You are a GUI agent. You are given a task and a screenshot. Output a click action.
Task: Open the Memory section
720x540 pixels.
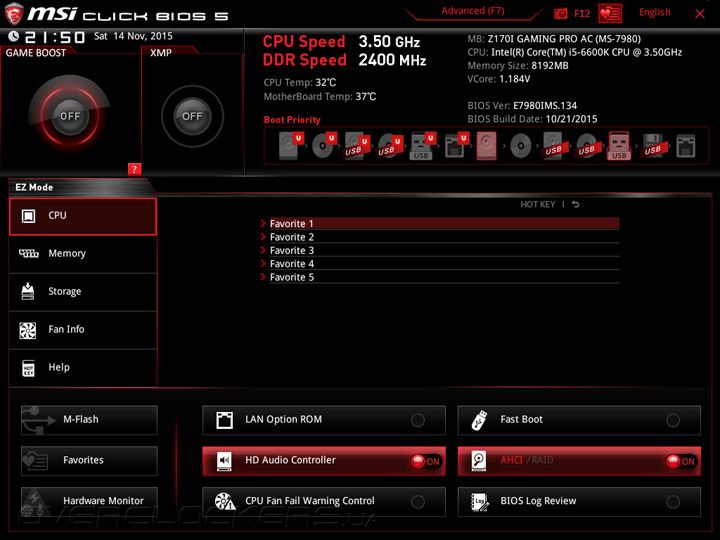coord(83,254)
